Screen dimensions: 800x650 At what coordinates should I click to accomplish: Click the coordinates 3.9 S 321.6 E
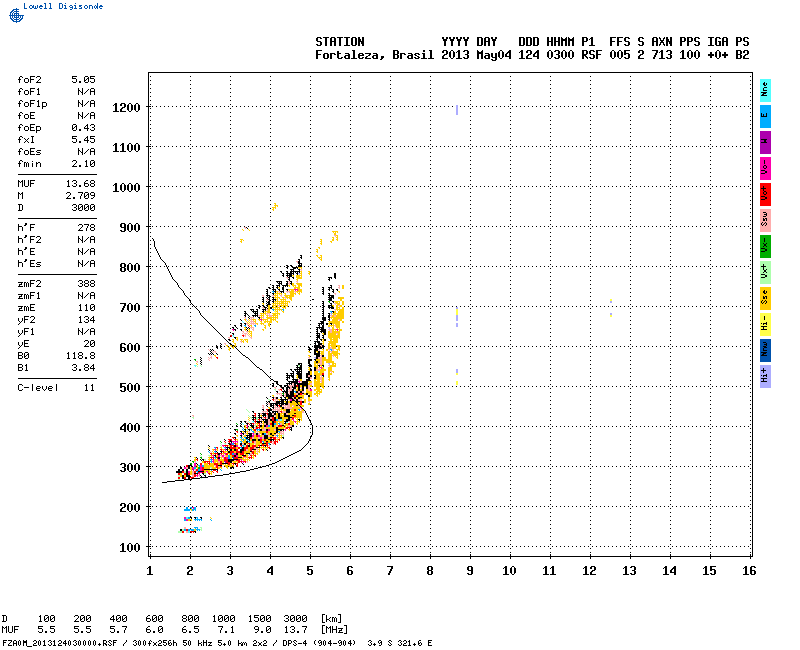pos(399,643)
